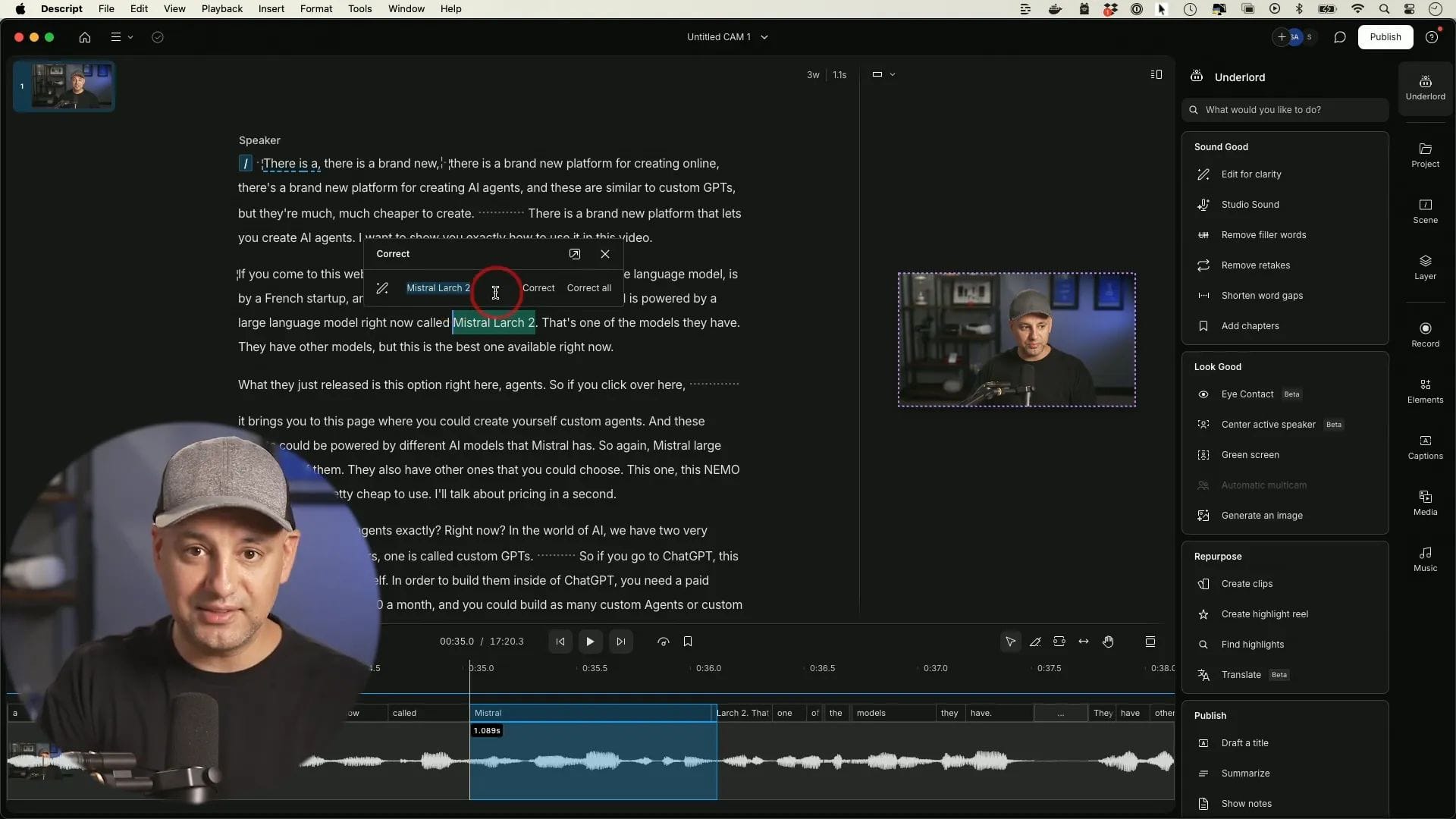Image resolution: width=1456 pixels, height=819 pixels.
Task: Open the playback speed icon
Action: pos(664,642)
